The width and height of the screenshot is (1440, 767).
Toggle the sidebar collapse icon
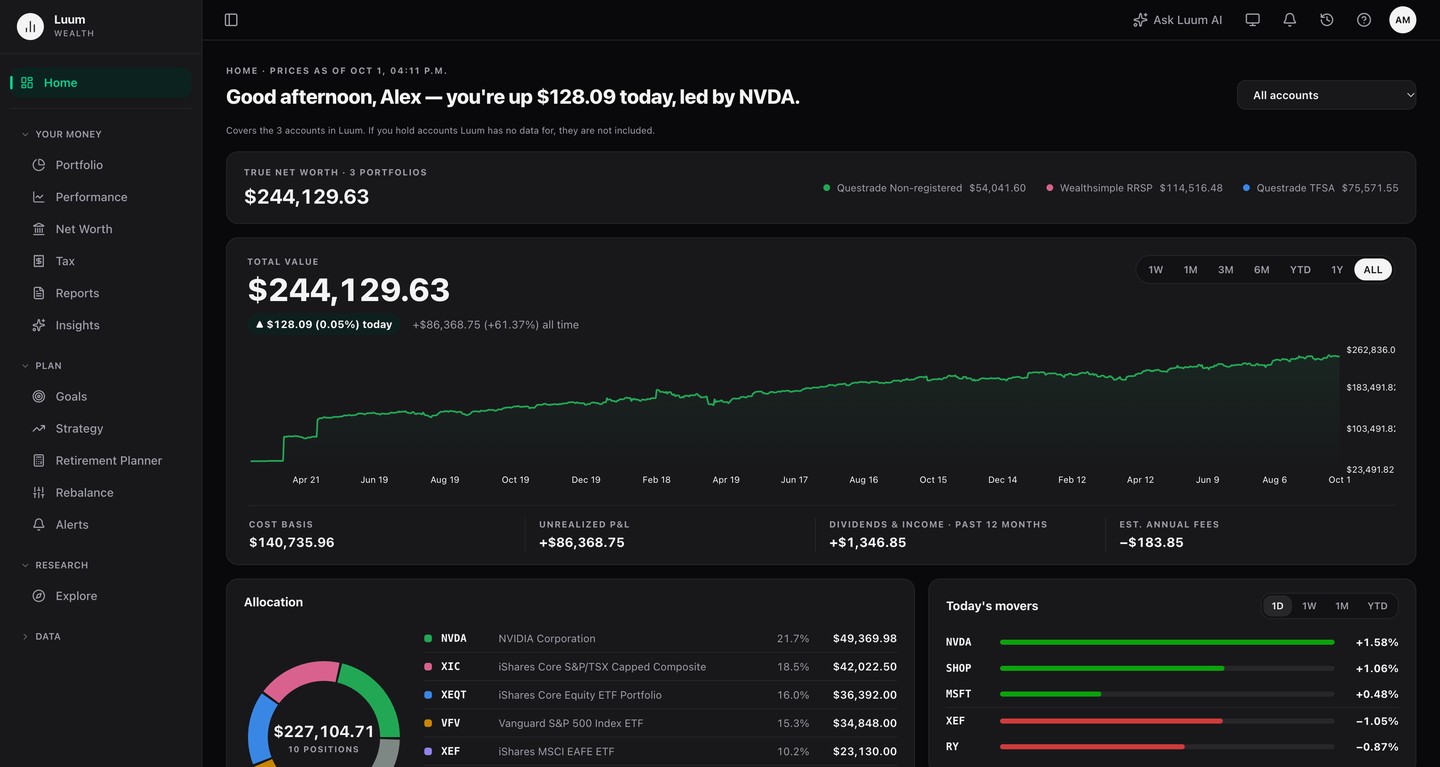(231, 20)
